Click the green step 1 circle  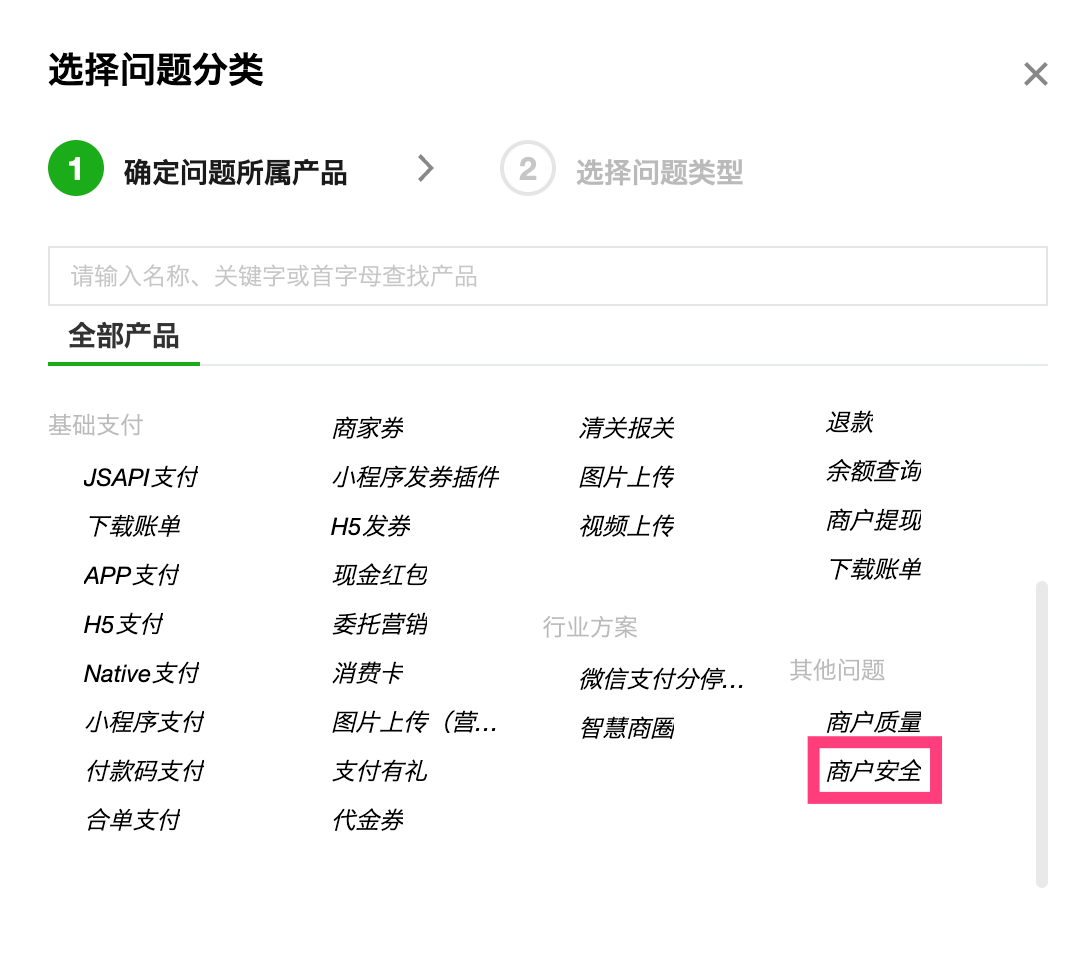point(76,169)
